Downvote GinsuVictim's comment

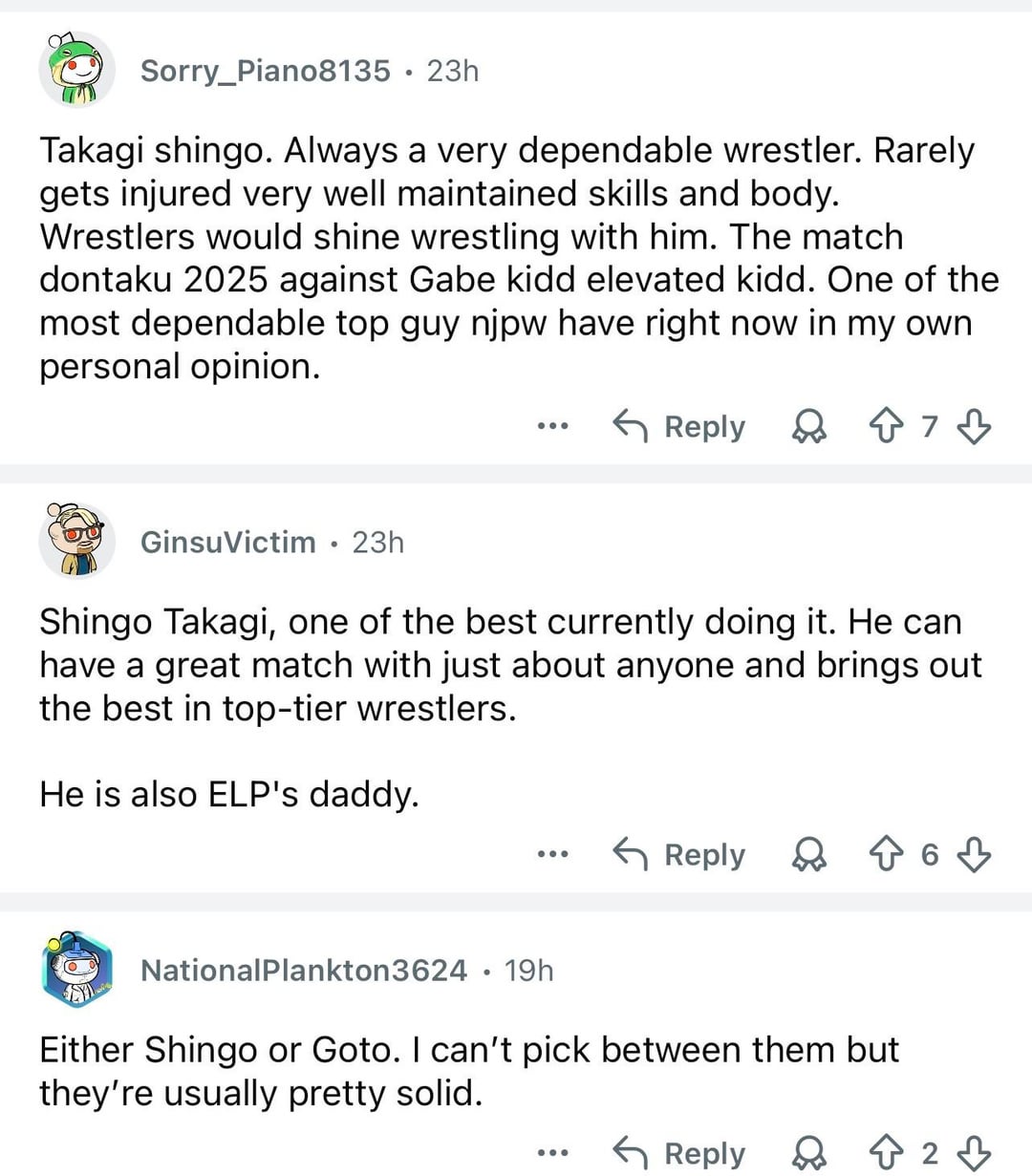973,855
